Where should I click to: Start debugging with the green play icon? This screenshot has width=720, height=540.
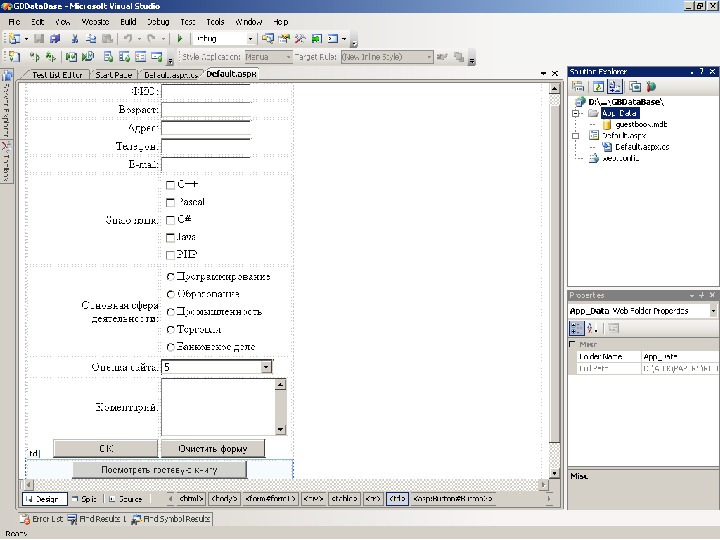(x=180, y=39)
